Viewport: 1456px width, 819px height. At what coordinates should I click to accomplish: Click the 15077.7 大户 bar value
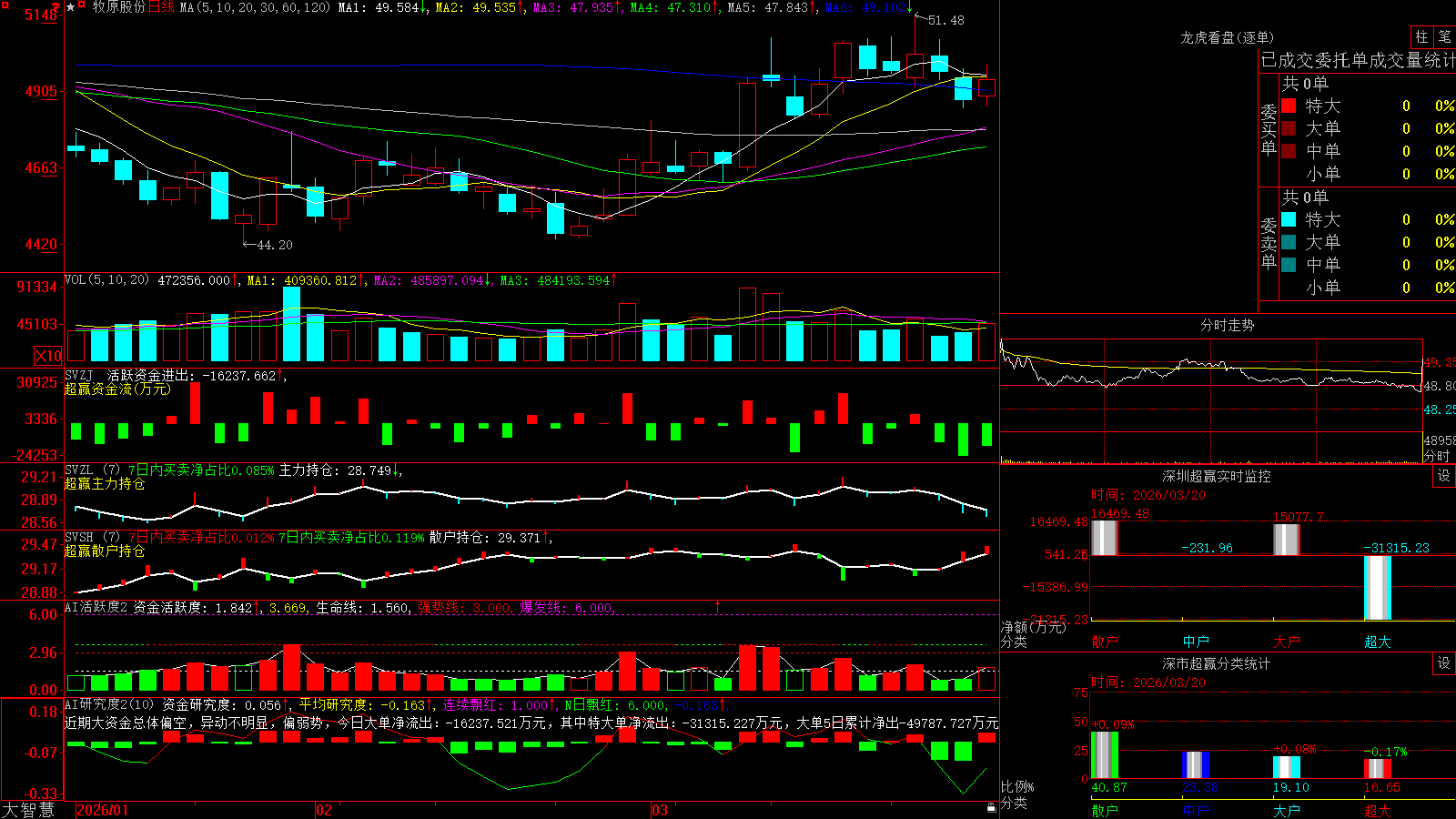pyautogui.click(x=1299, y=517)
